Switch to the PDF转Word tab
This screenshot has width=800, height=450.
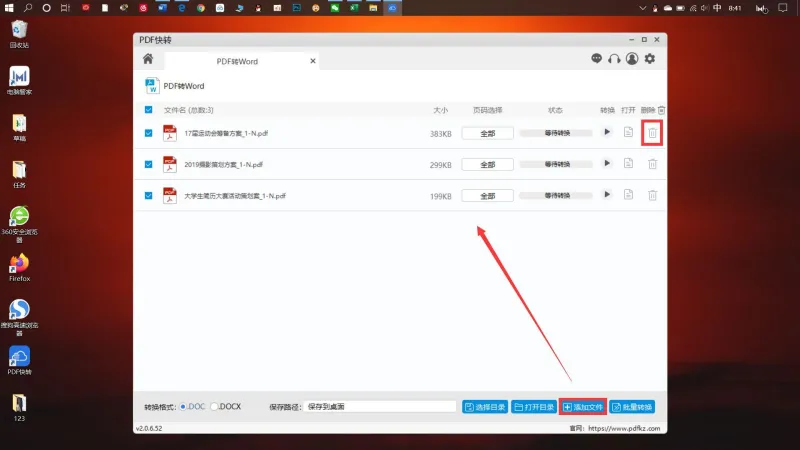pos(237,61)
